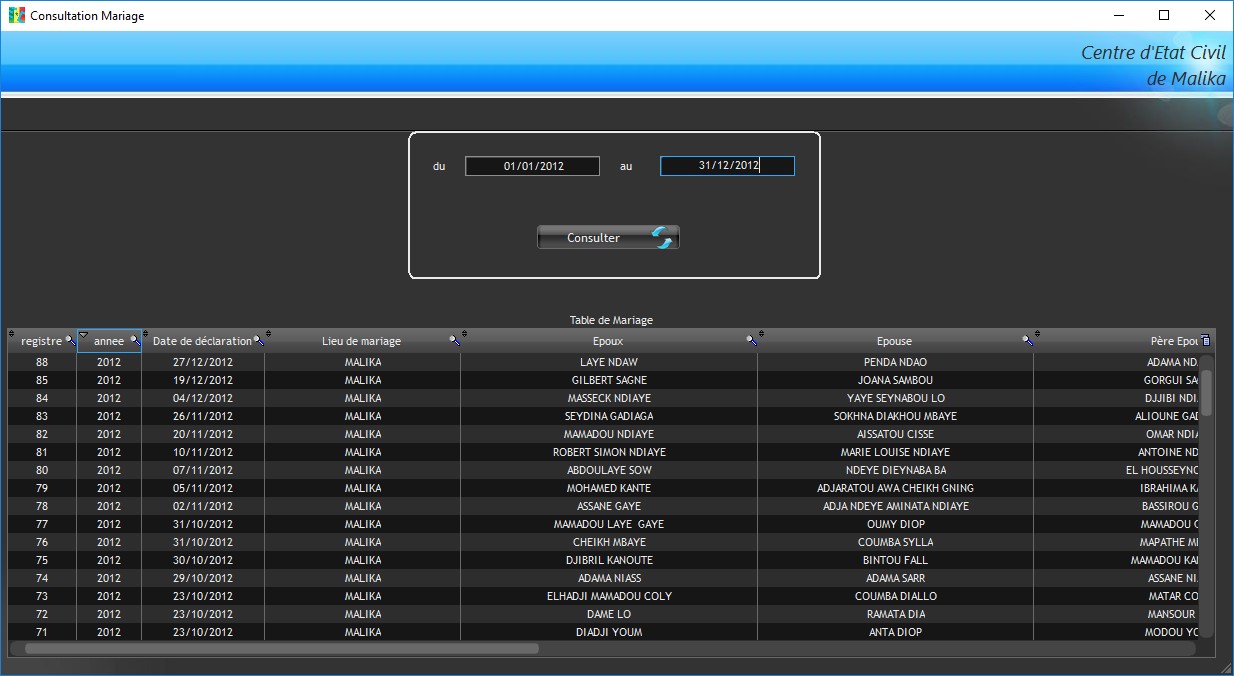Click sort arrows on Lieu de mariage column
This screenshot has width=1234, height=676.
coord(268,334)
